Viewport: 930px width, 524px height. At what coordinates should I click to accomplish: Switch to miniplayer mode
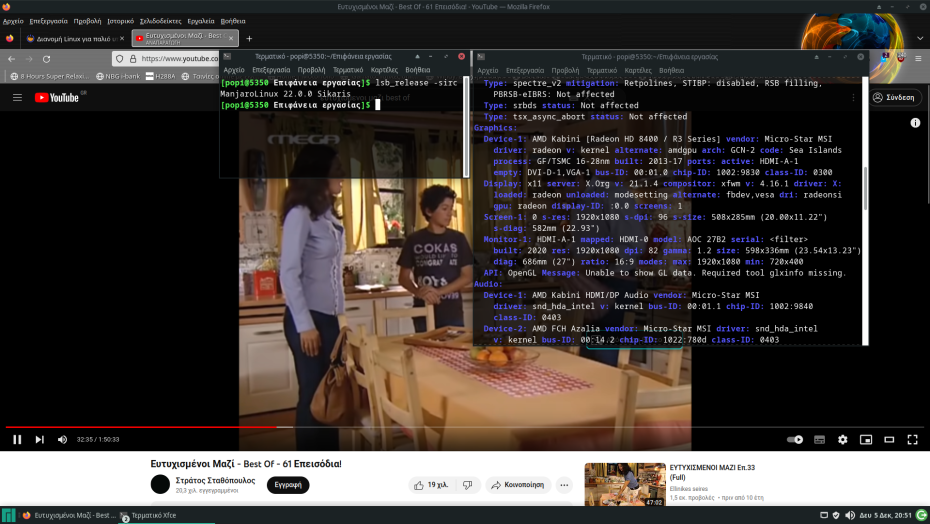[865, 439]
